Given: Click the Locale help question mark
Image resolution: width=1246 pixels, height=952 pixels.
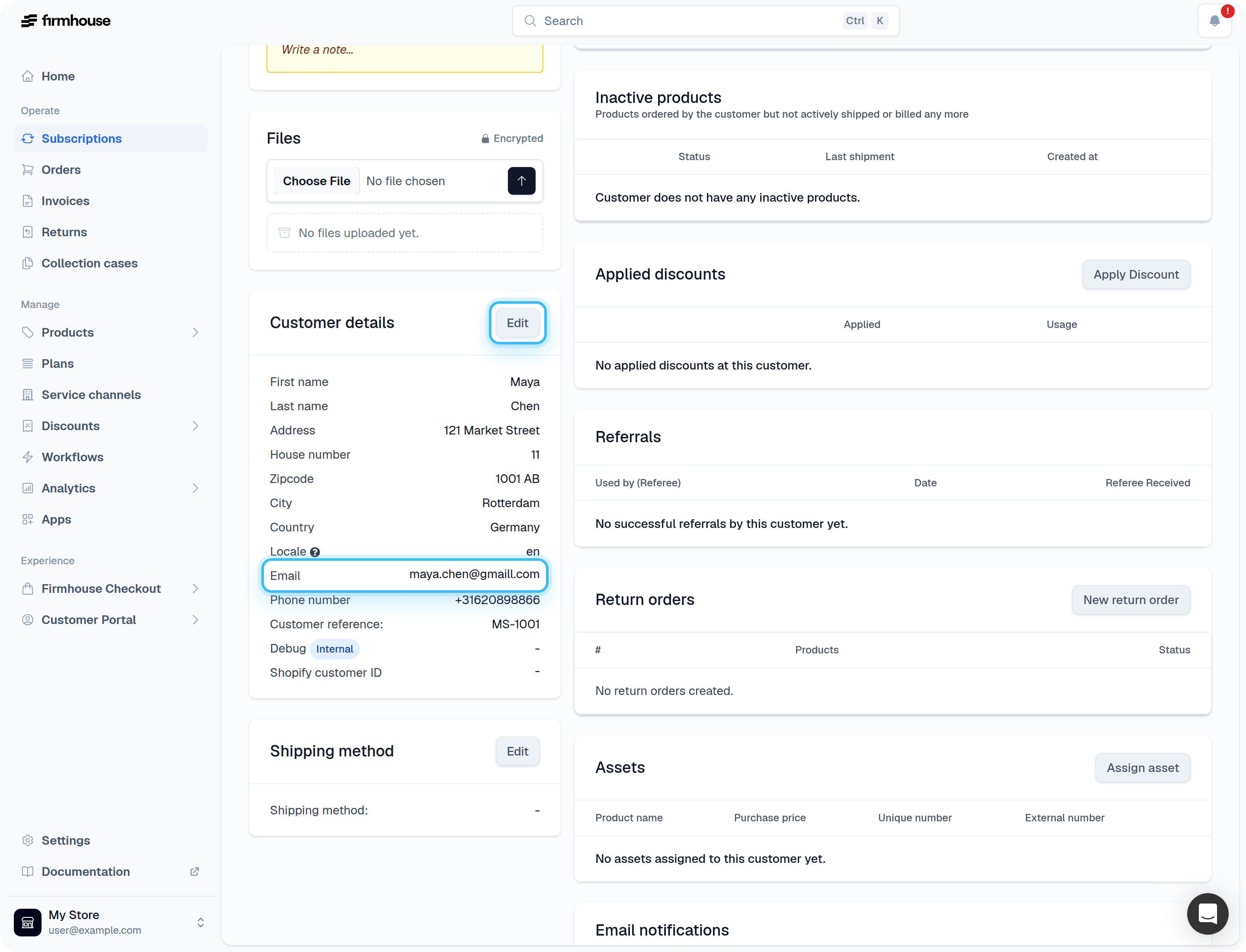Looking at the screenshot, I should pos(315,552).
